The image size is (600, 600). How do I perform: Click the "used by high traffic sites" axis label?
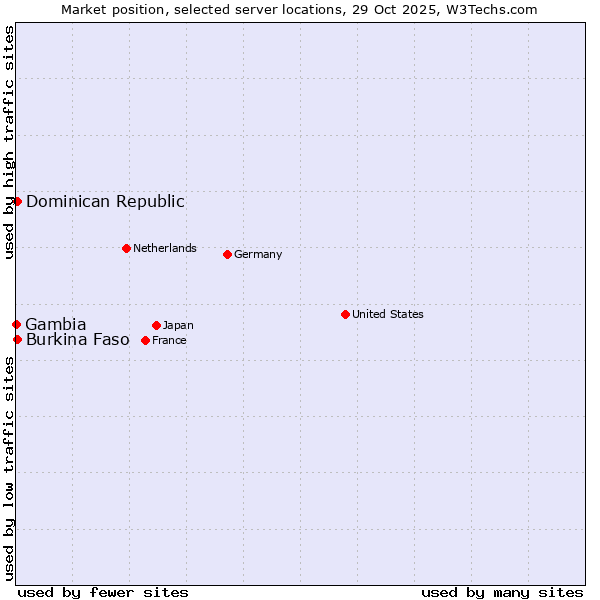[x=9, y=142]
